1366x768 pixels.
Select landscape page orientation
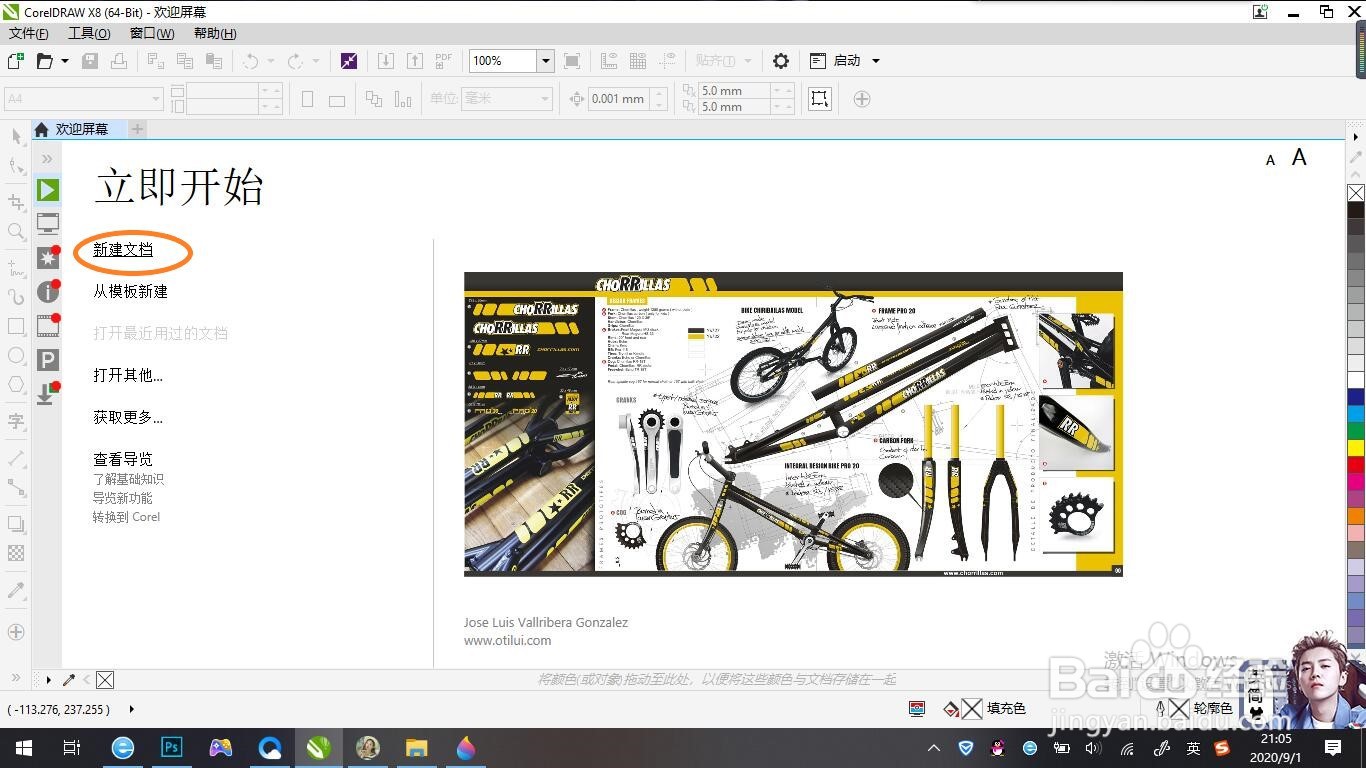coord(337,99)
